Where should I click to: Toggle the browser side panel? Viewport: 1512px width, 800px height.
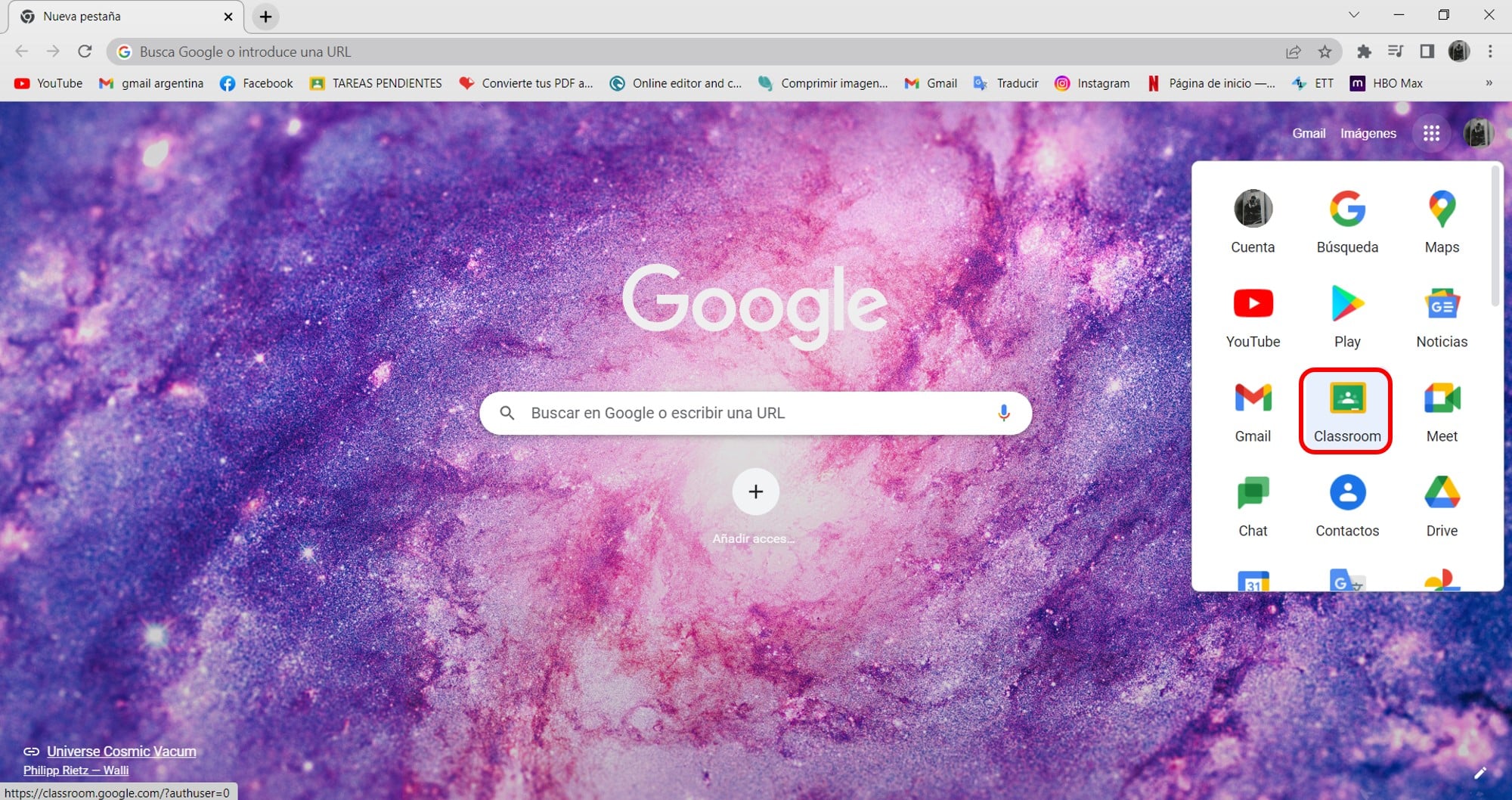(x=1427, y=51)
